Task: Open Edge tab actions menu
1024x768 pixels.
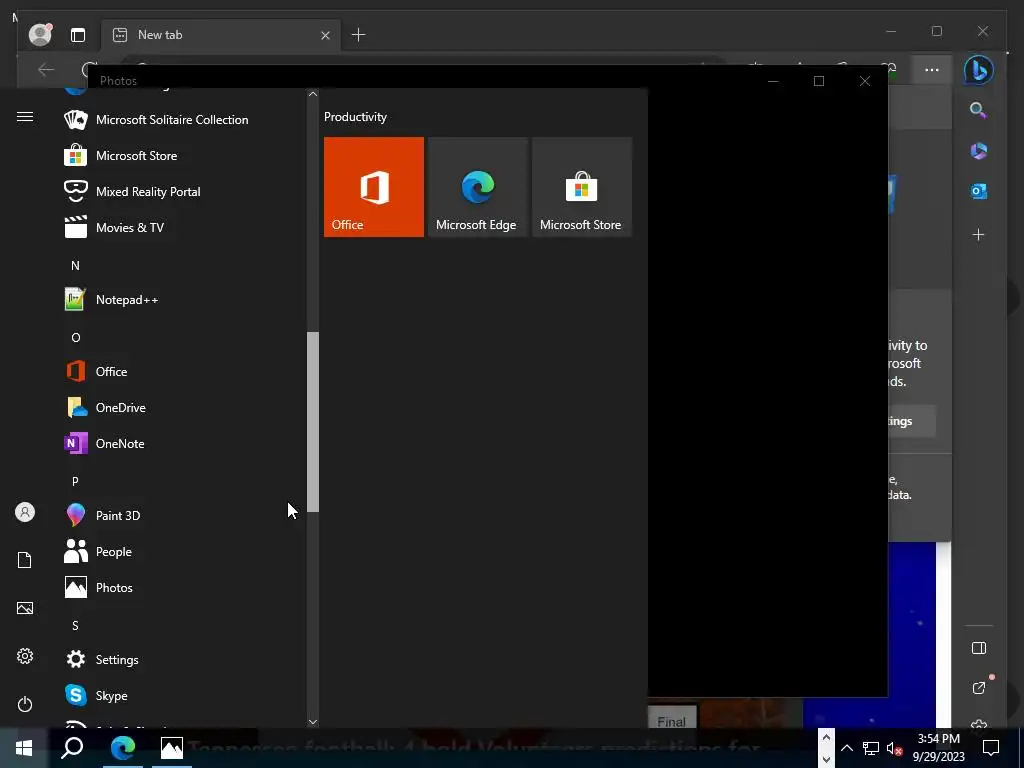Action: (78, 35)
